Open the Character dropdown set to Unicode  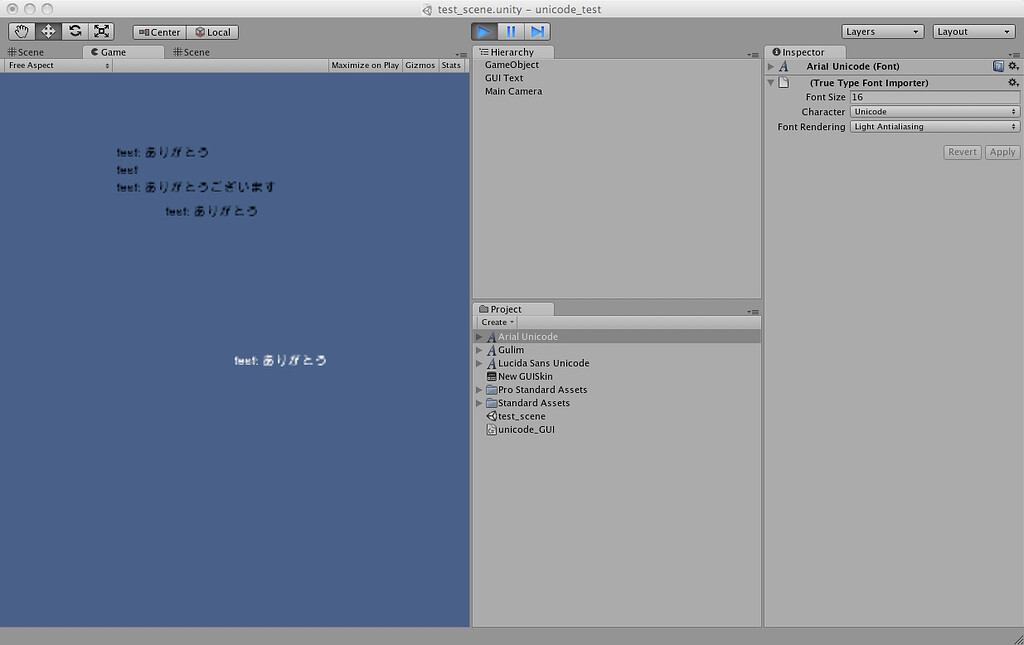(x=934, y=111)
